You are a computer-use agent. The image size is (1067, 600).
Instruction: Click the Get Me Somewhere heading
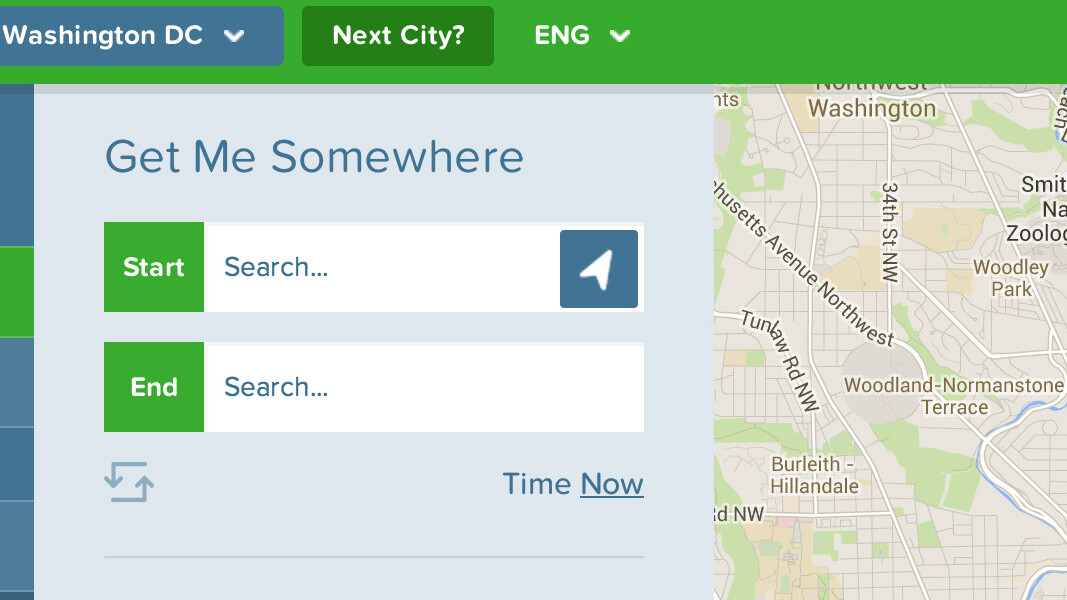tap(314, 157)
